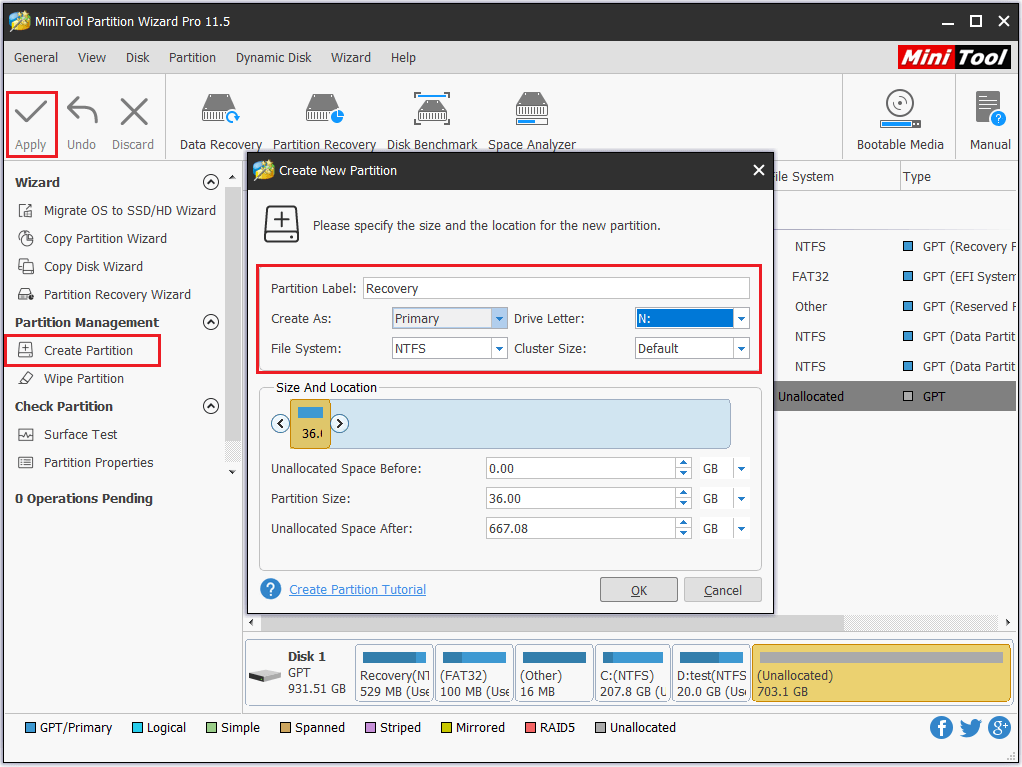Click the Apply checkmark icon
Screen dimensions: 1022x767
(x=31, y=112)
